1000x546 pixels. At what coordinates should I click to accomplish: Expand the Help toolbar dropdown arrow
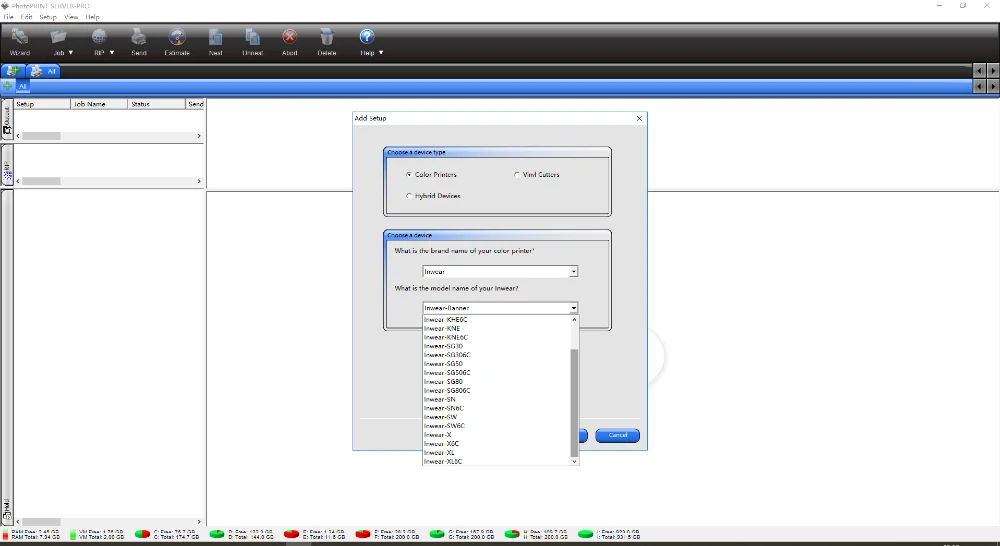coord(381,53)
